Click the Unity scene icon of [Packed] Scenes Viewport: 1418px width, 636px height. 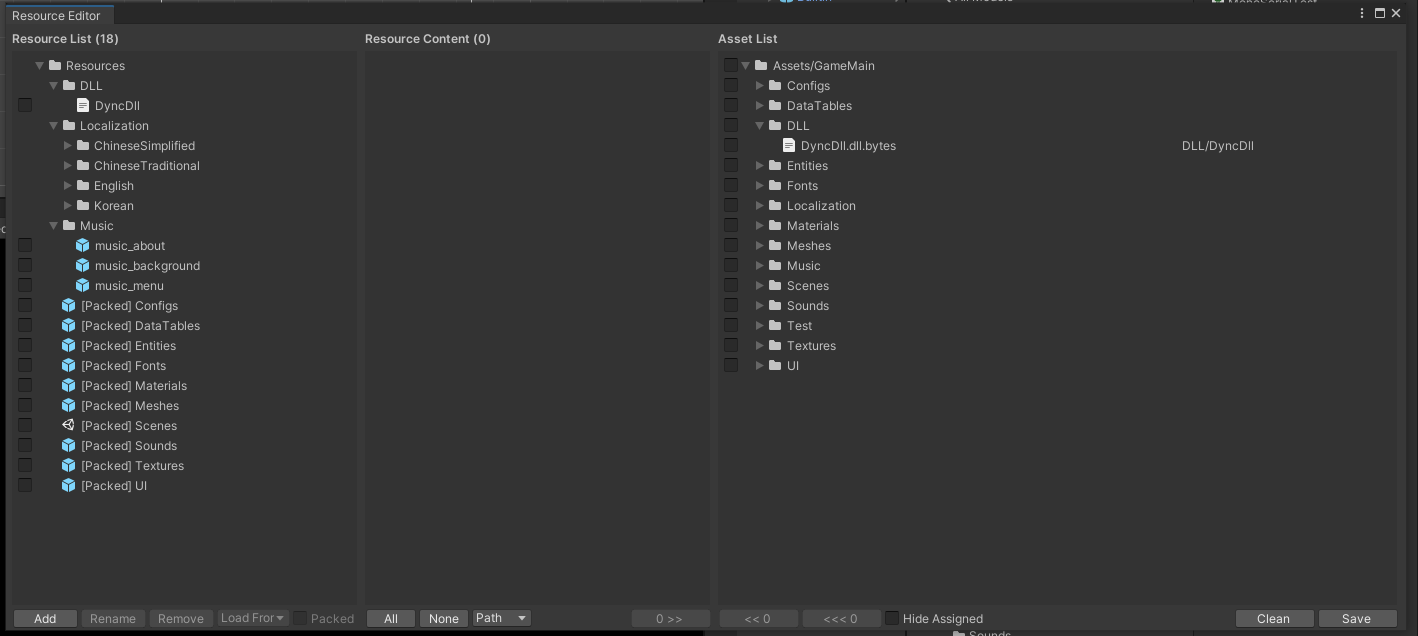coord(69,425)
